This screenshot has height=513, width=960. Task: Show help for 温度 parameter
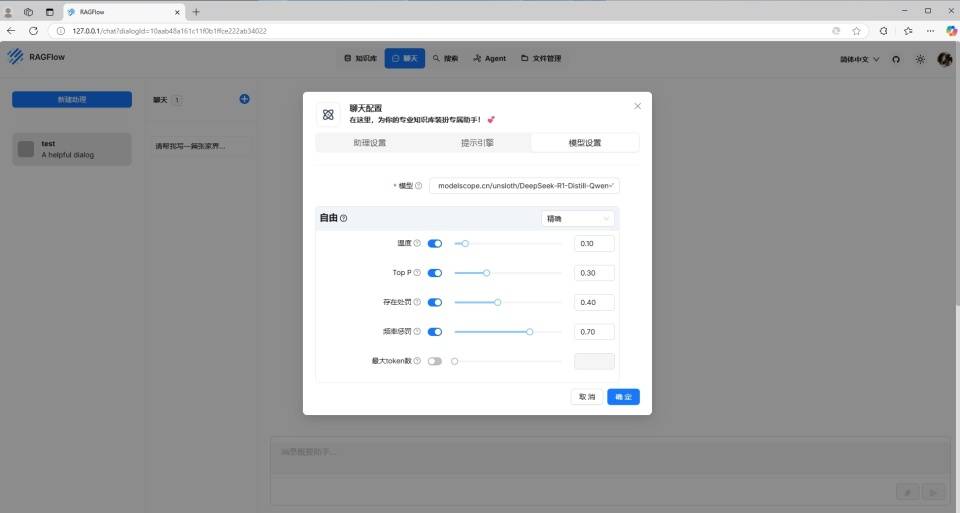click(417, 243)
